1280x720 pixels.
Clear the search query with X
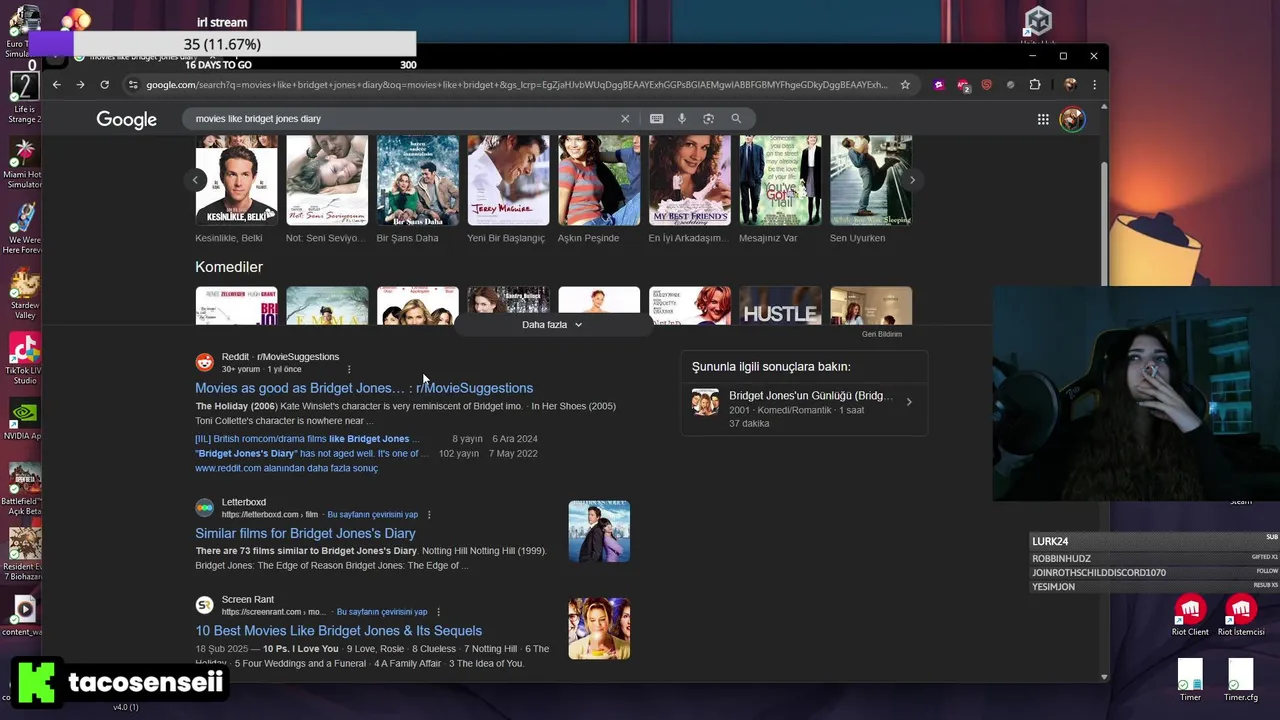625,118
